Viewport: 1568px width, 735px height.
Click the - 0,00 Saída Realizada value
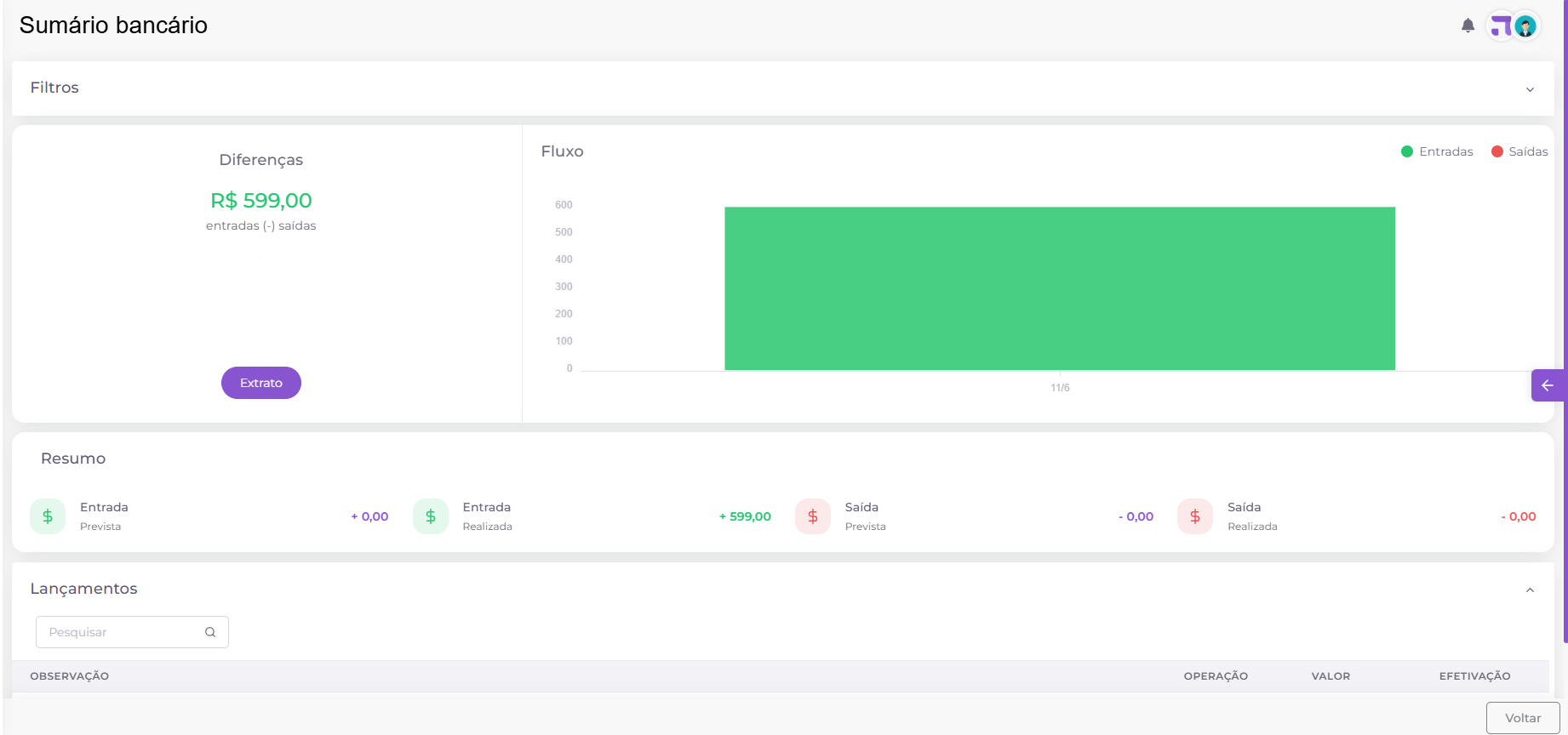(1519, 516)
